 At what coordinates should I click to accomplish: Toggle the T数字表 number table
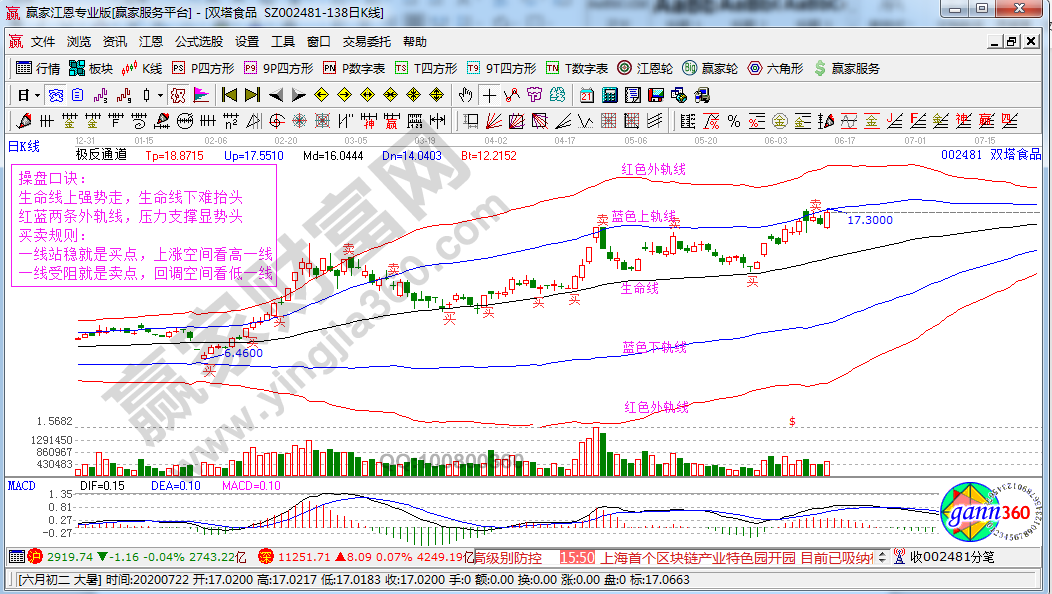[577, 69]
